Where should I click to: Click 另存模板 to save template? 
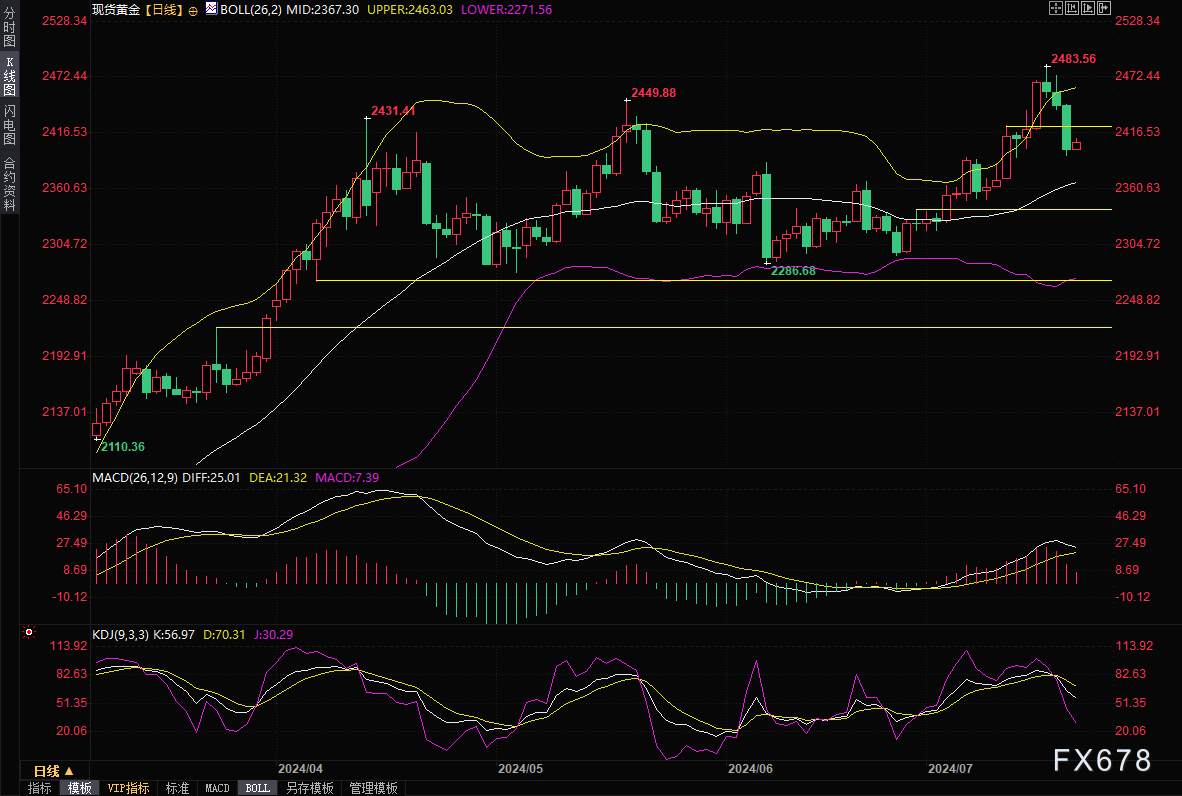pyautogui.click(x=310, y=788)
